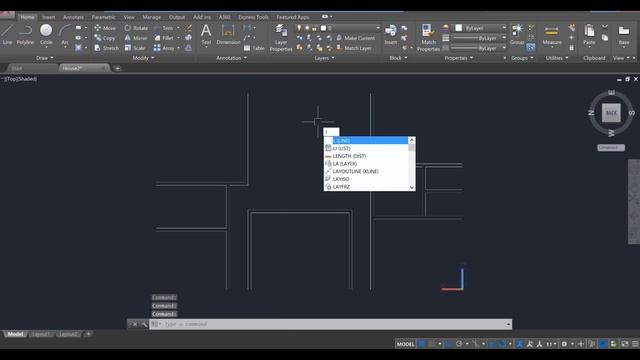640x360 pixels.
Task: Select the Line draw tool
Action: click(x=7, y=34)
